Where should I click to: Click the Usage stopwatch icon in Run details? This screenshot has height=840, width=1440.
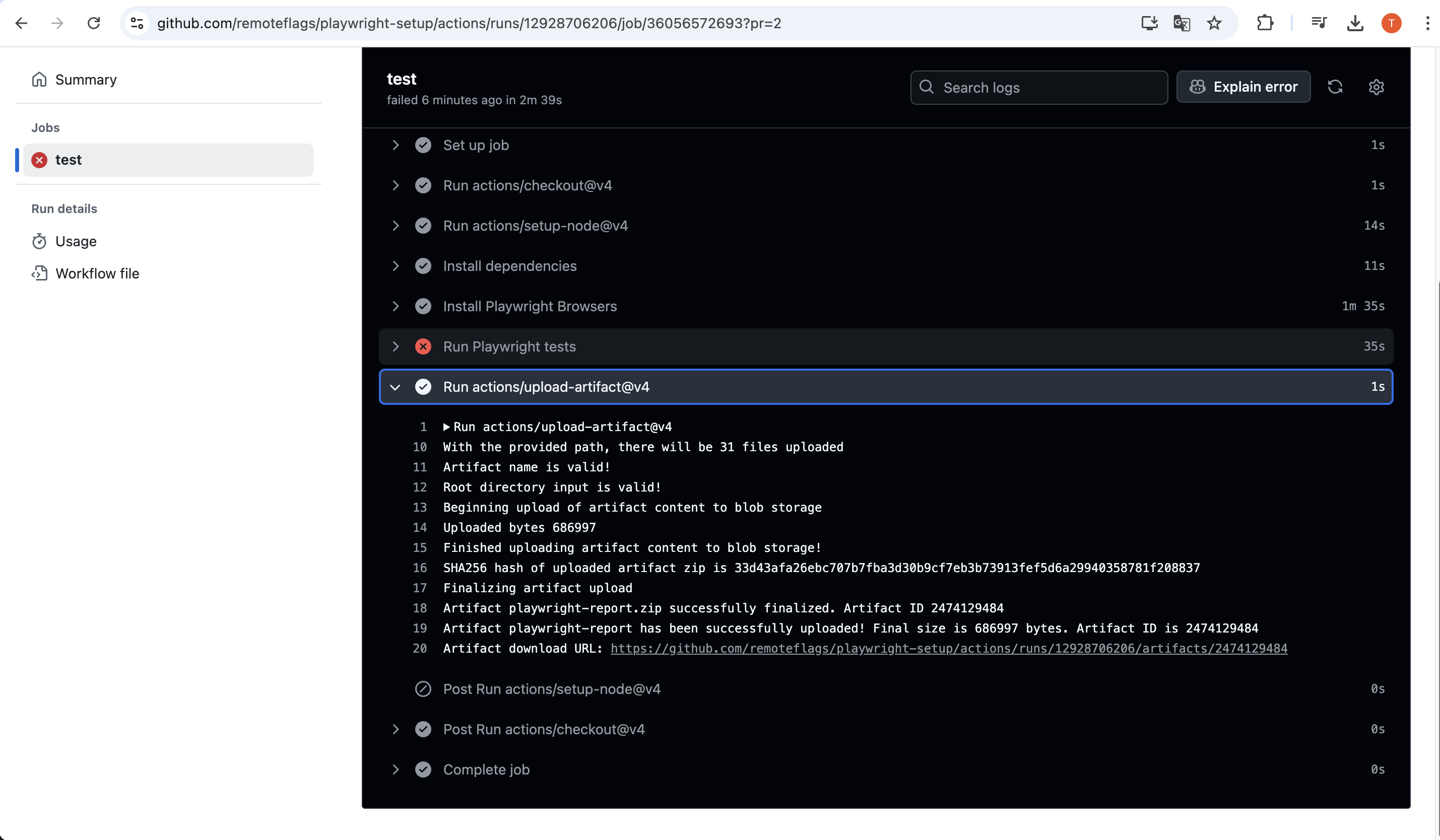[39, 241]
